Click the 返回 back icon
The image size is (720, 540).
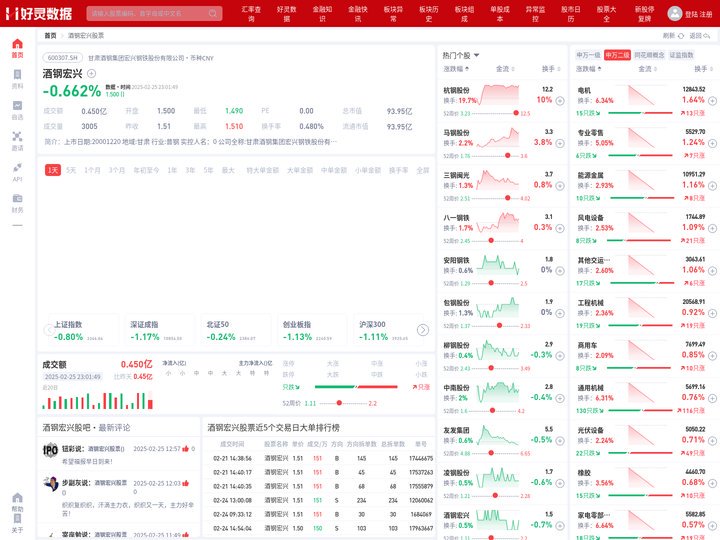(707, 36)
